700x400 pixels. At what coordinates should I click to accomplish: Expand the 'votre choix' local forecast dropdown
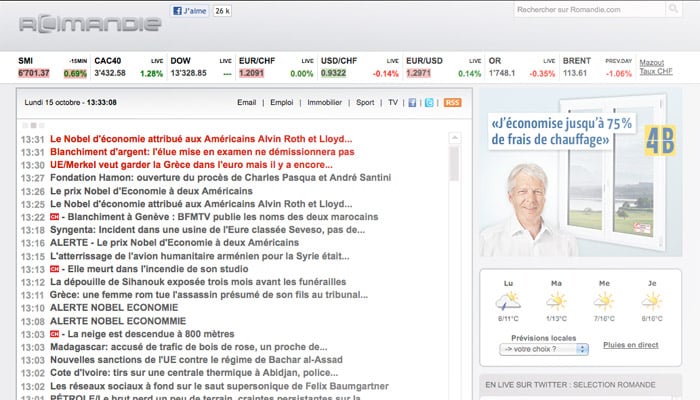point(544,349)
